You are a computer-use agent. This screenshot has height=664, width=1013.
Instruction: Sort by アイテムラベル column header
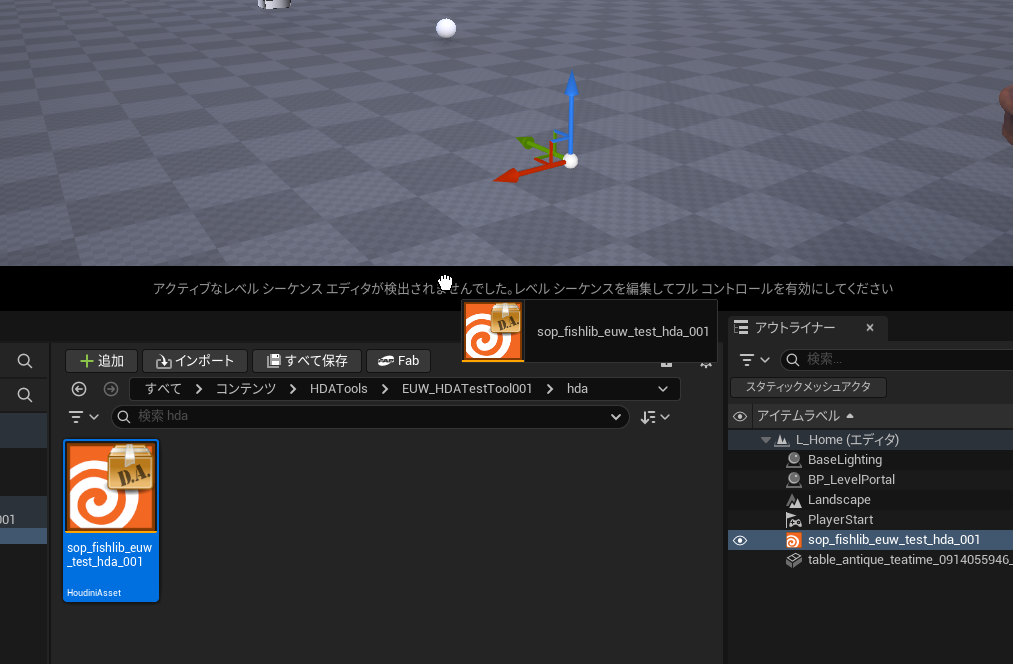coord(806,416)
